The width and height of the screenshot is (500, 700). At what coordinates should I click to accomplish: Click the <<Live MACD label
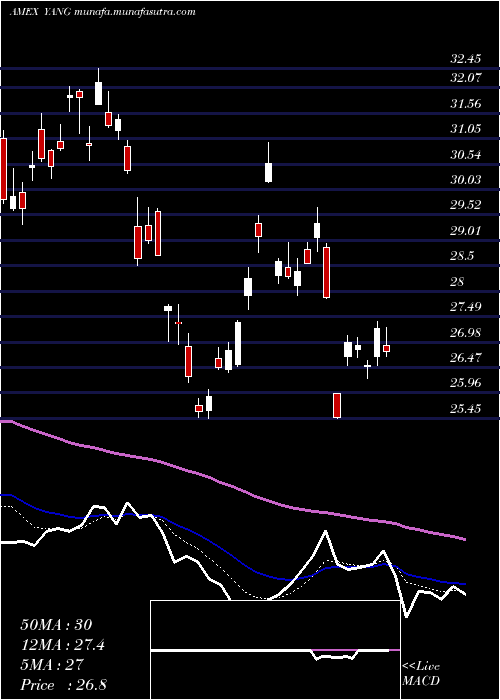pyautogui.click(x=421, y=674)
